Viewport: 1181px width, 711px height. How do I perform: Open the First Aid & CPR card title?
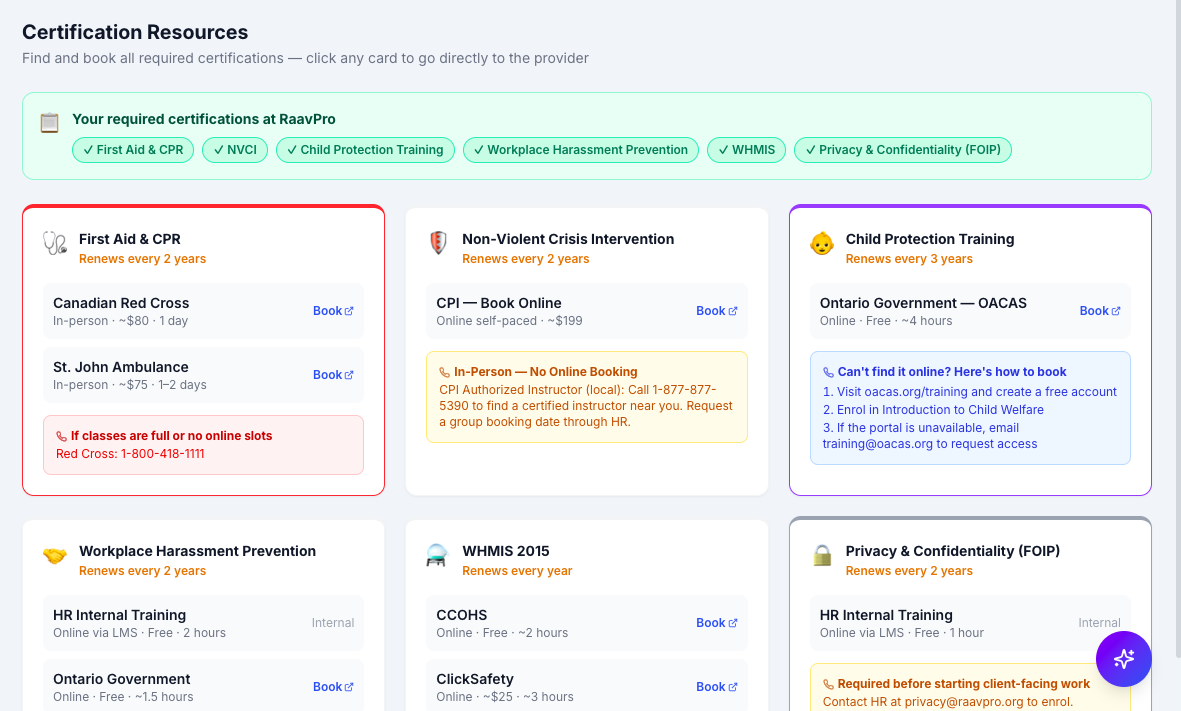pyautogui.click(x=130, y=239)
